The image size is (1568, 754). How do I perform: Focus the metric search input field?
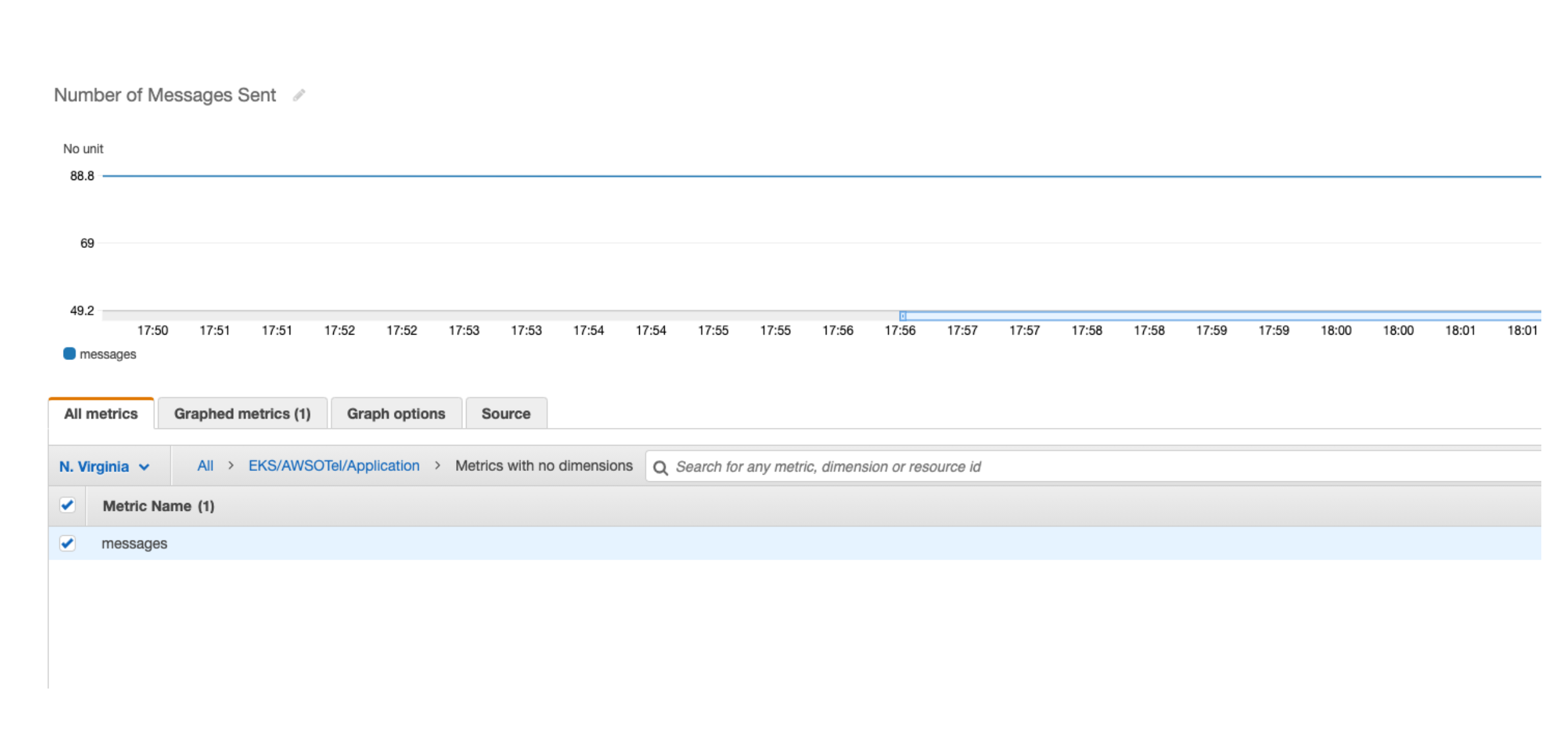click(x=1035, y=467)
